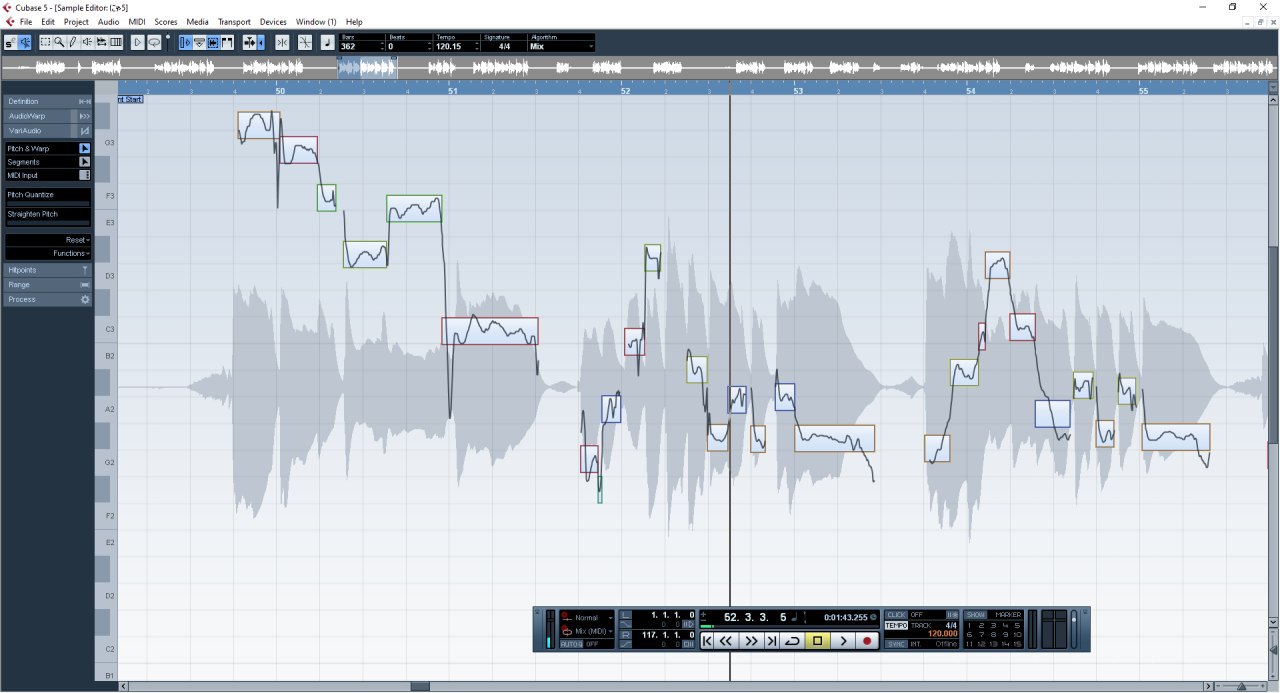Click the Fast Forward transport button
The image size is (1280, 693).
tap(751, 641)
